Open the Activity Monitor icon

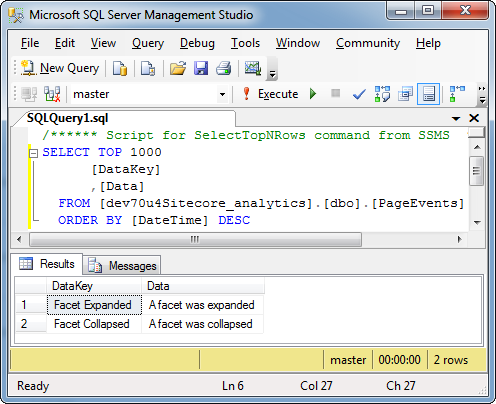point(253,68)
